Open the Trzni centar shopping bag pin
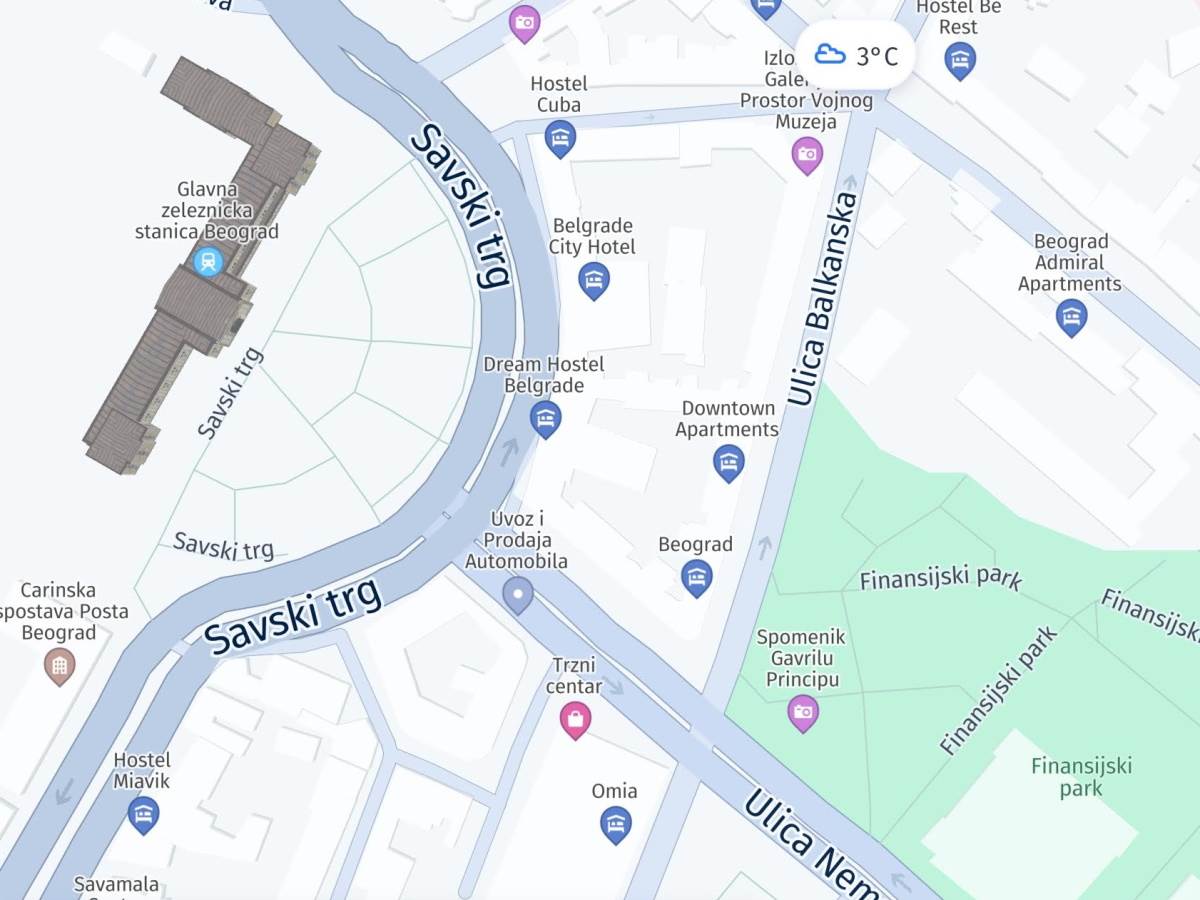This screenshot has width=1200, height=900. point(575,719)
